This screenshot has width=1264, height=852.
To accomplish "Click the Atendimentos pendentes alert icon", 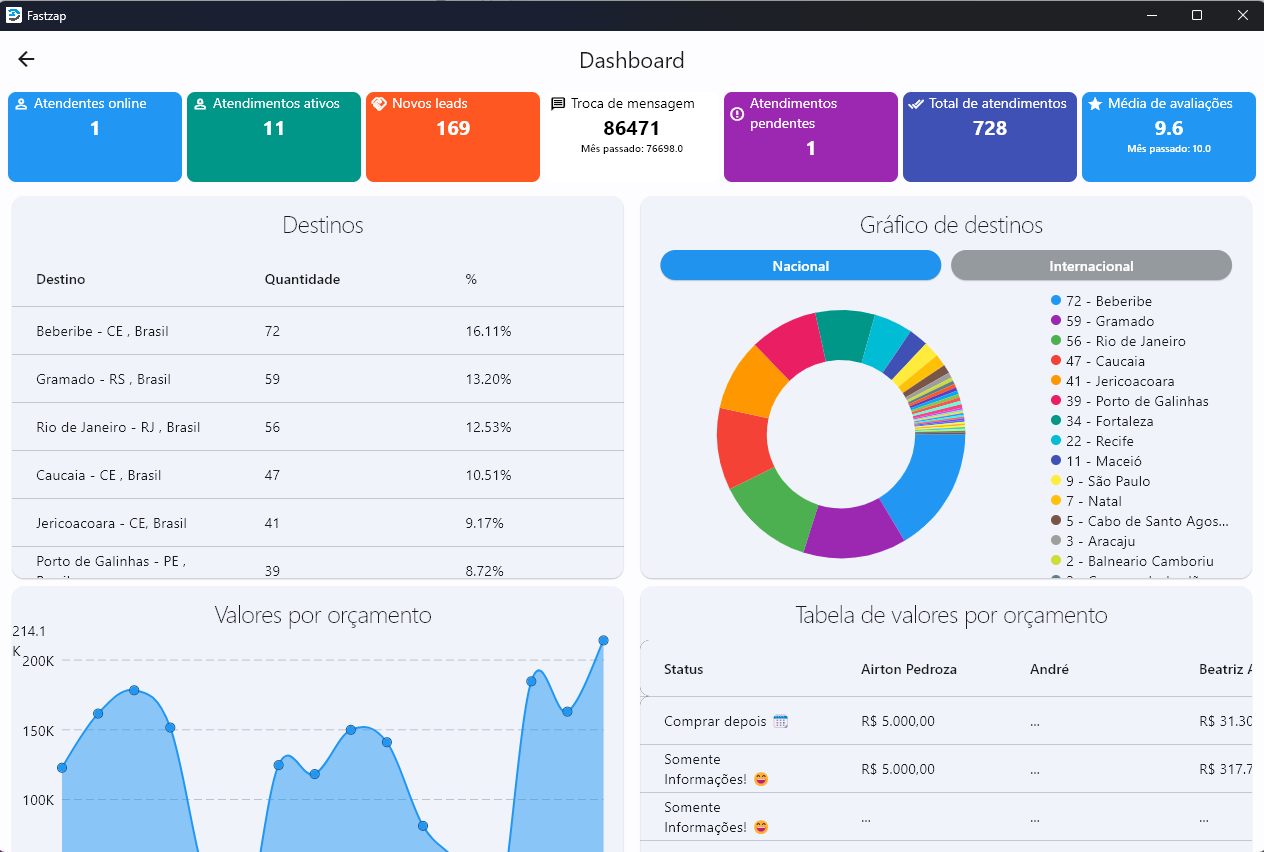I will point(737,114).
